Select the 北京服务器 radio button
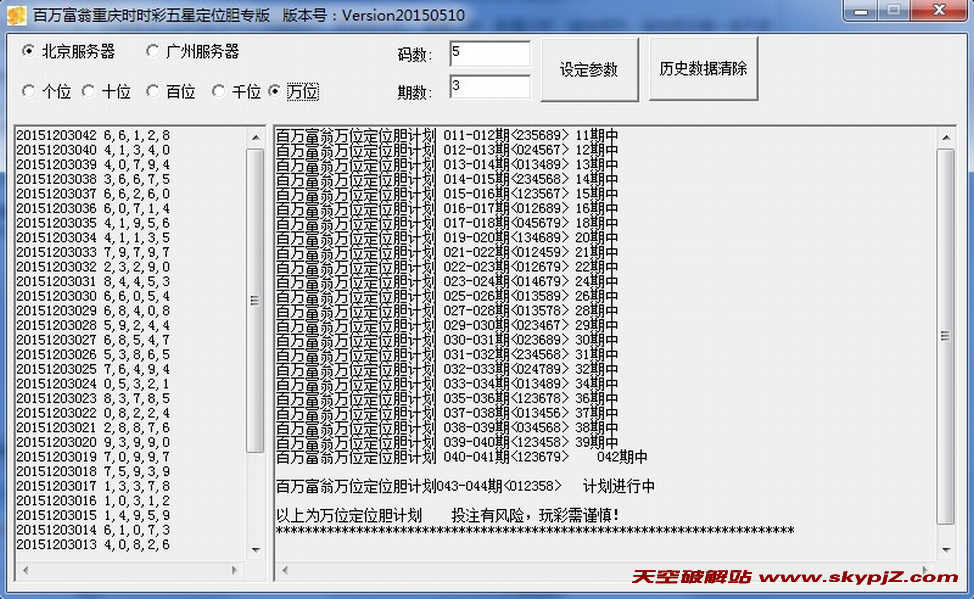This screenshot has width=974, height=599. (30, 51)
